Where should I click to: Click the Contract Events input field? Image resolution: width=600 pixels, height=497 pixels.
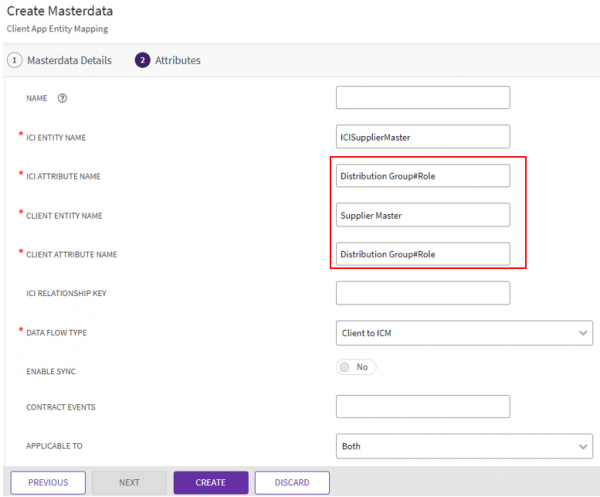coord(423,407)
